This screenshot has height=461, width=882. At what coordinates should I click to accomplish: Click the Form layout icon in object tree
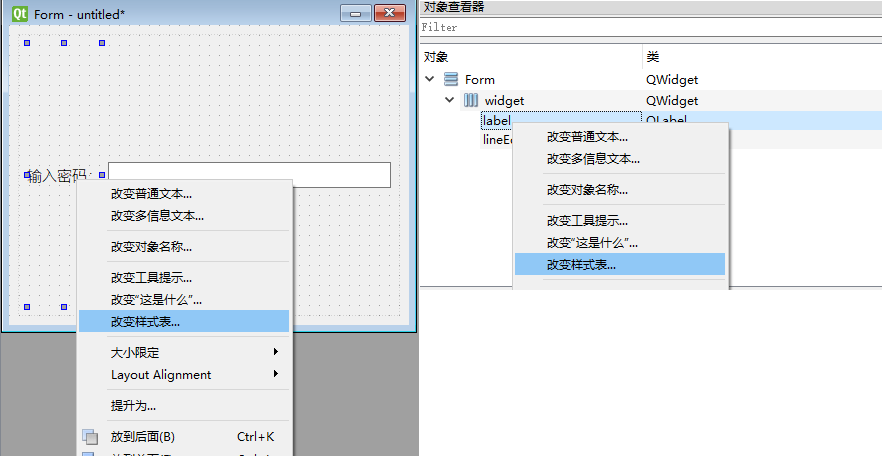[451, 79]
